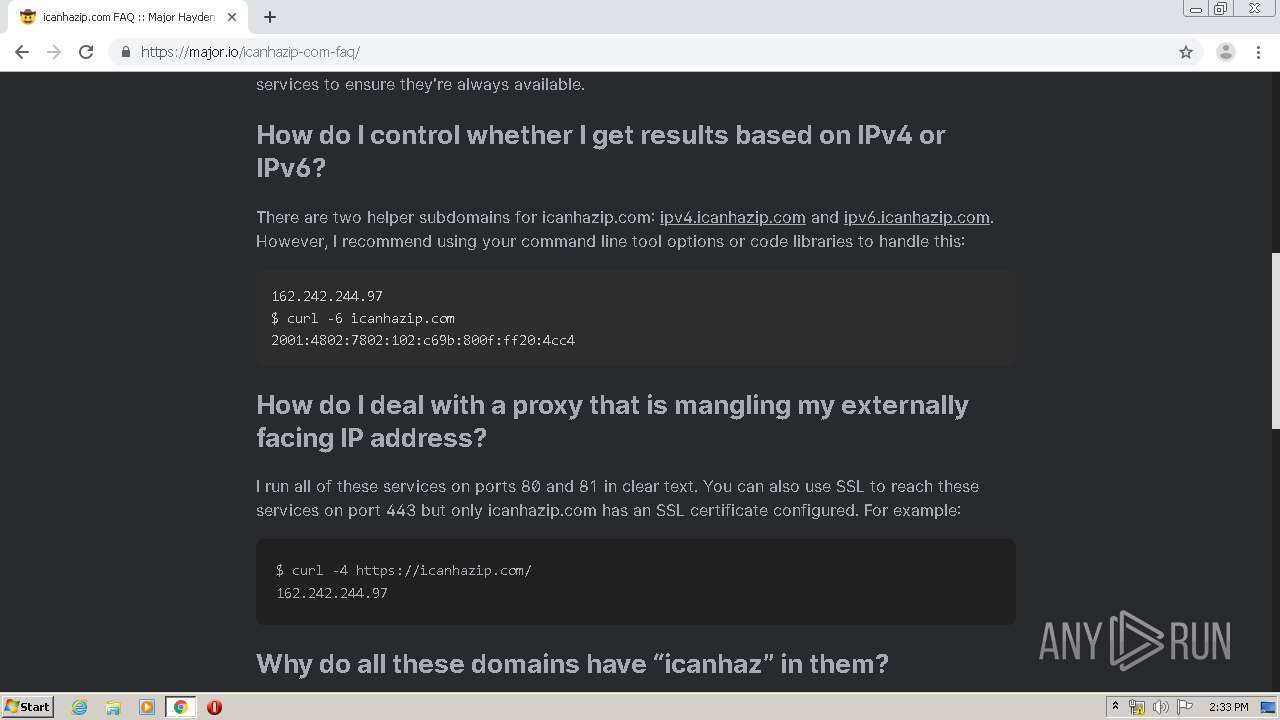Viewport: 1280px width, 720px height.
Task: Go forward to the next page
Action: point(54,52)
